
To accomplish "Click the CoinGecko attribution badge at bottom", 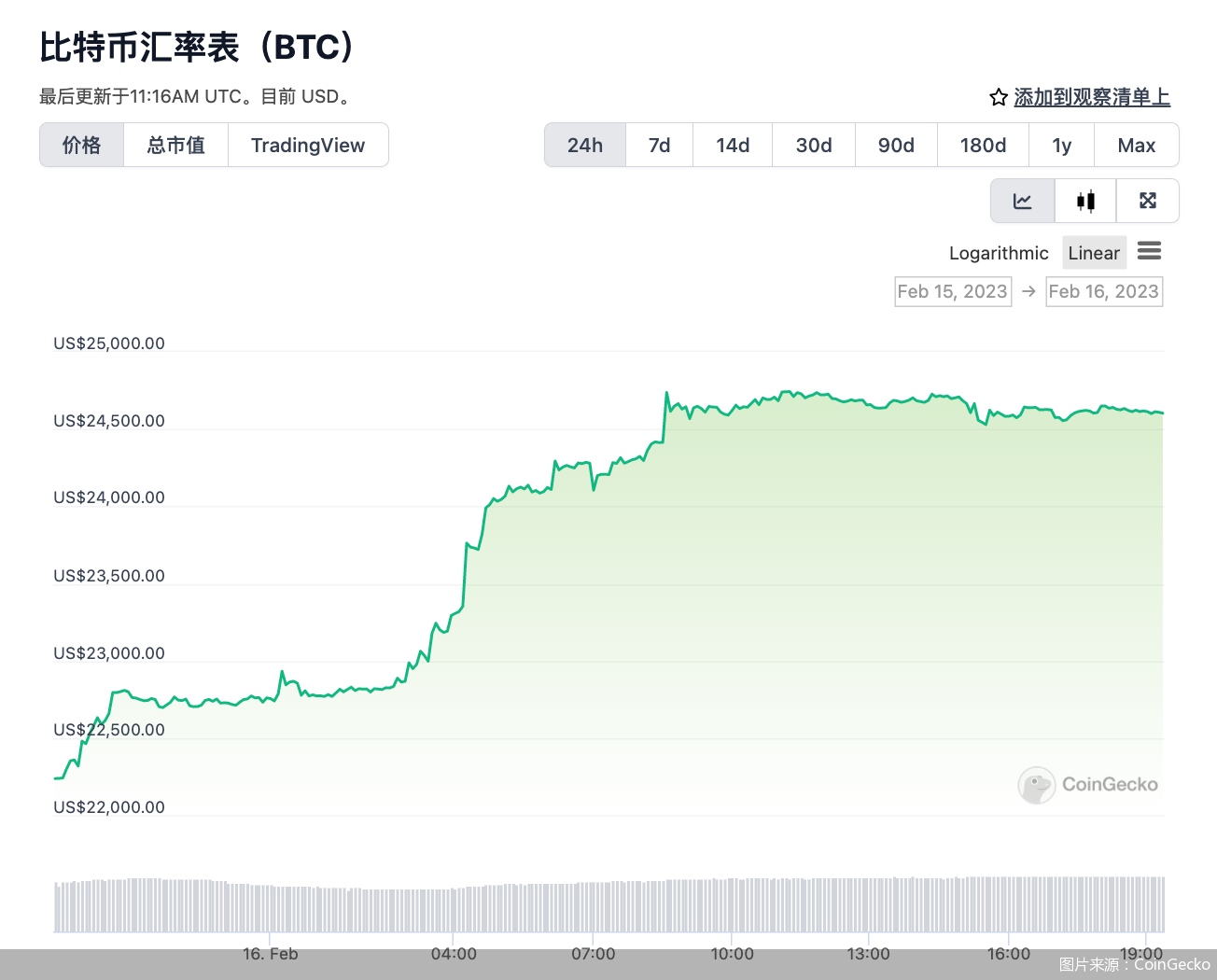I will (x=1133, y=964).
